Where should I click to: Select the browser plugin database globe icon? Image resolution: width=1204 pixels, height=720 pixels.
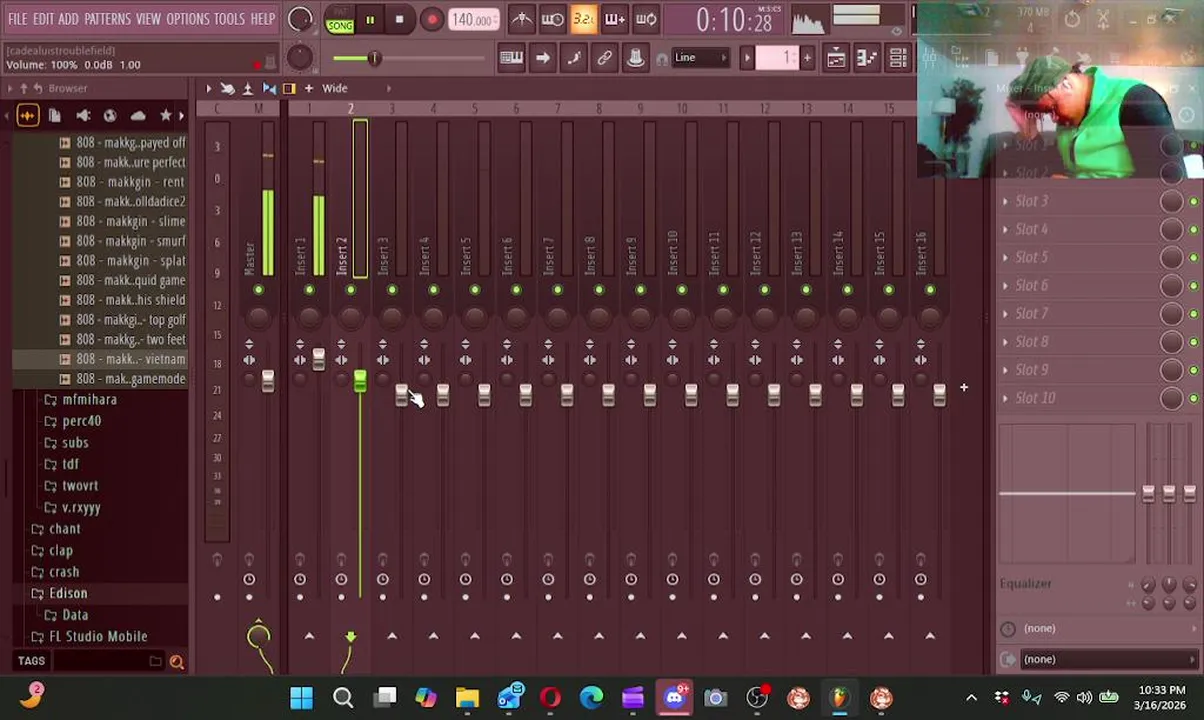pyautogui.click(x=110, y=116)
